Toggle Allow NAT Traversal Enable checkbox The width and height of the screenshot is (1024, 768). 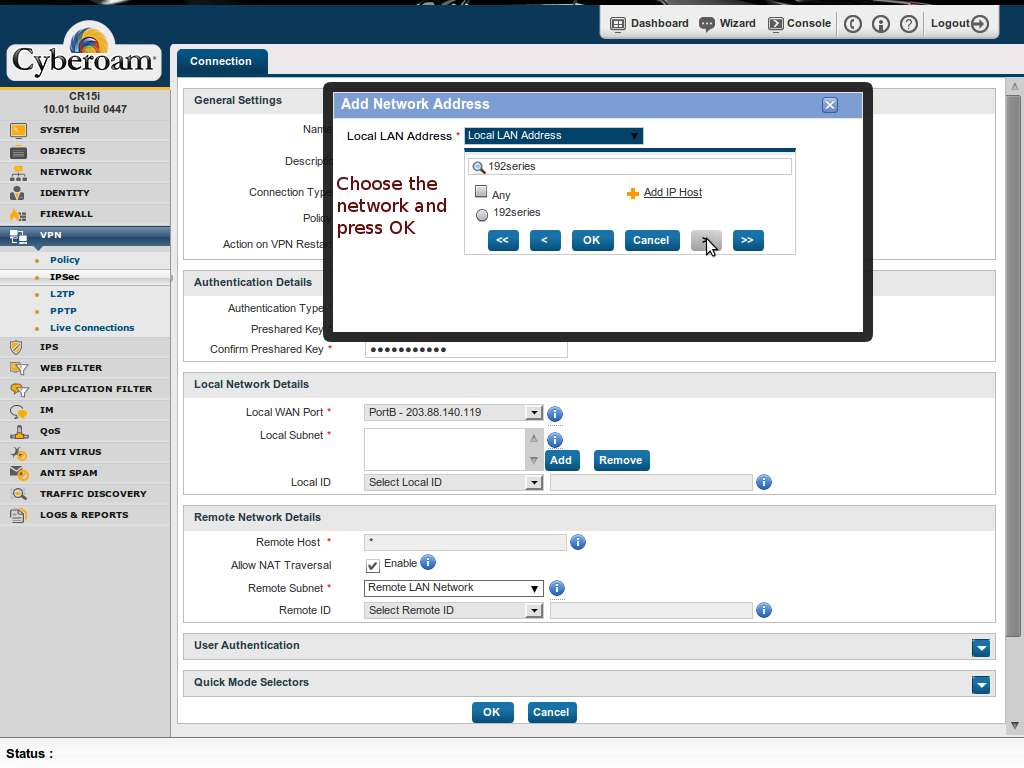coord(373,566)
